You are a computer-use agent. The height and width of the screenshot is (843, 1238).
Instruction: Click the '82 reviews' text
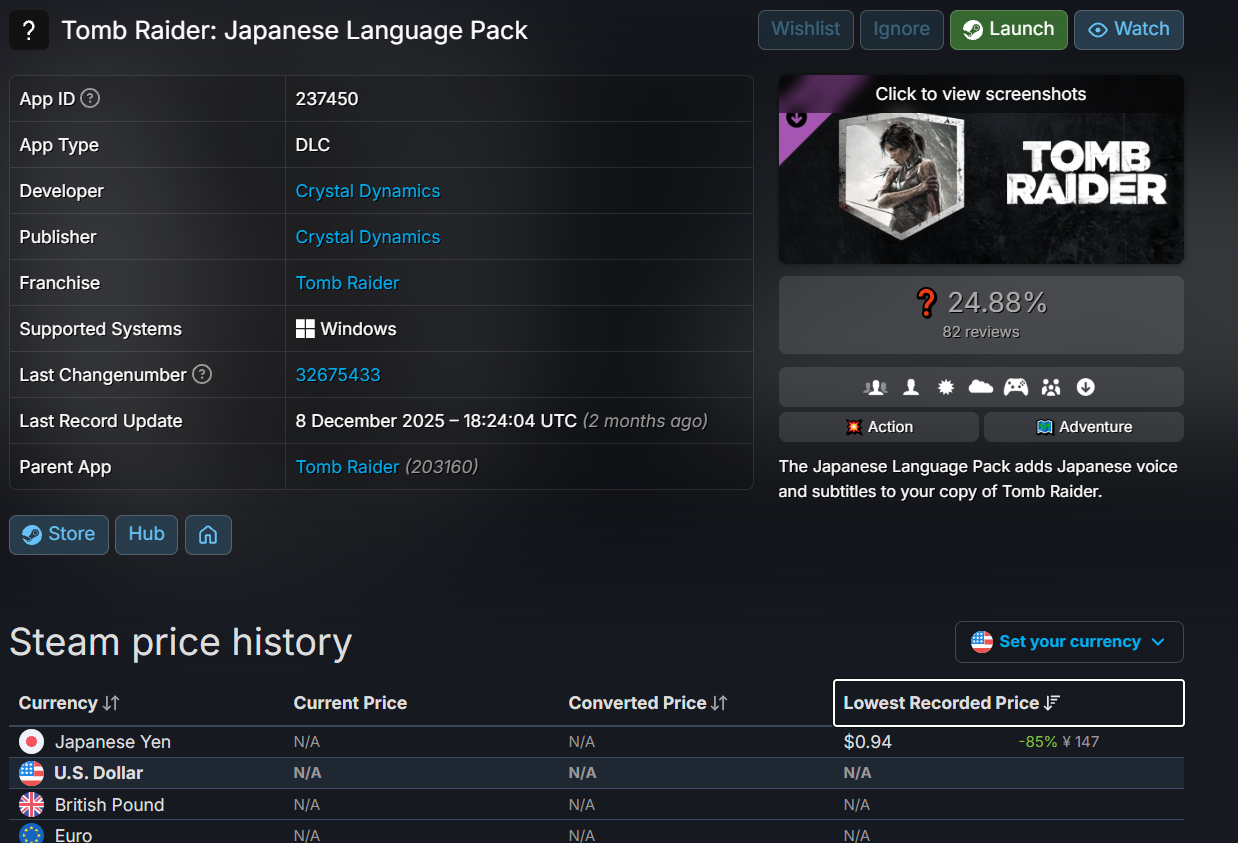[981, 332]
